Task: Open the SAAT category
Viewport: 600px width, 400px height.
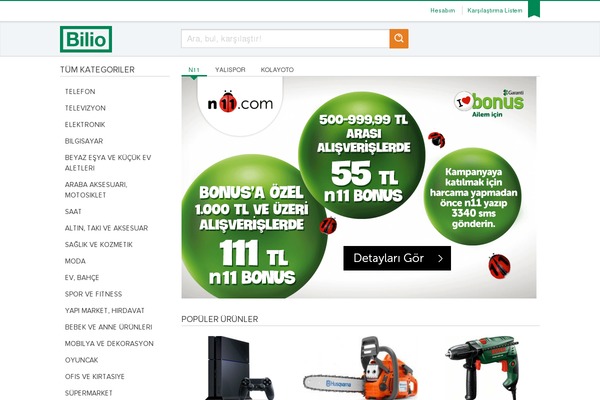Action: [73, 211]
